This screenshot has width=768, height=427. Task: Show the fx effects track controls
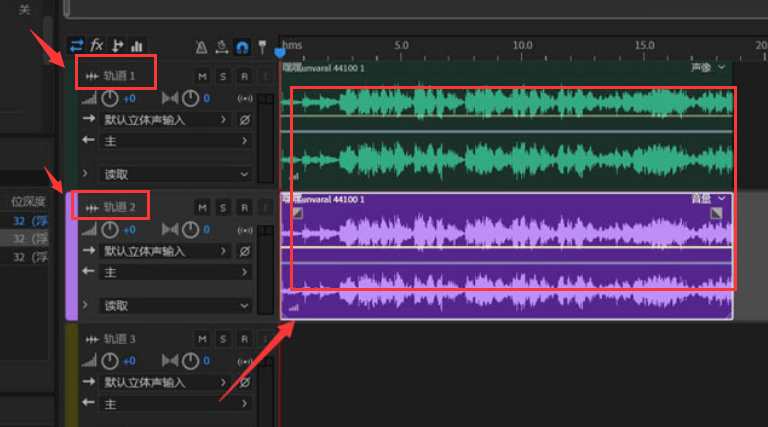pyautogui.click(x=96, y=46)
